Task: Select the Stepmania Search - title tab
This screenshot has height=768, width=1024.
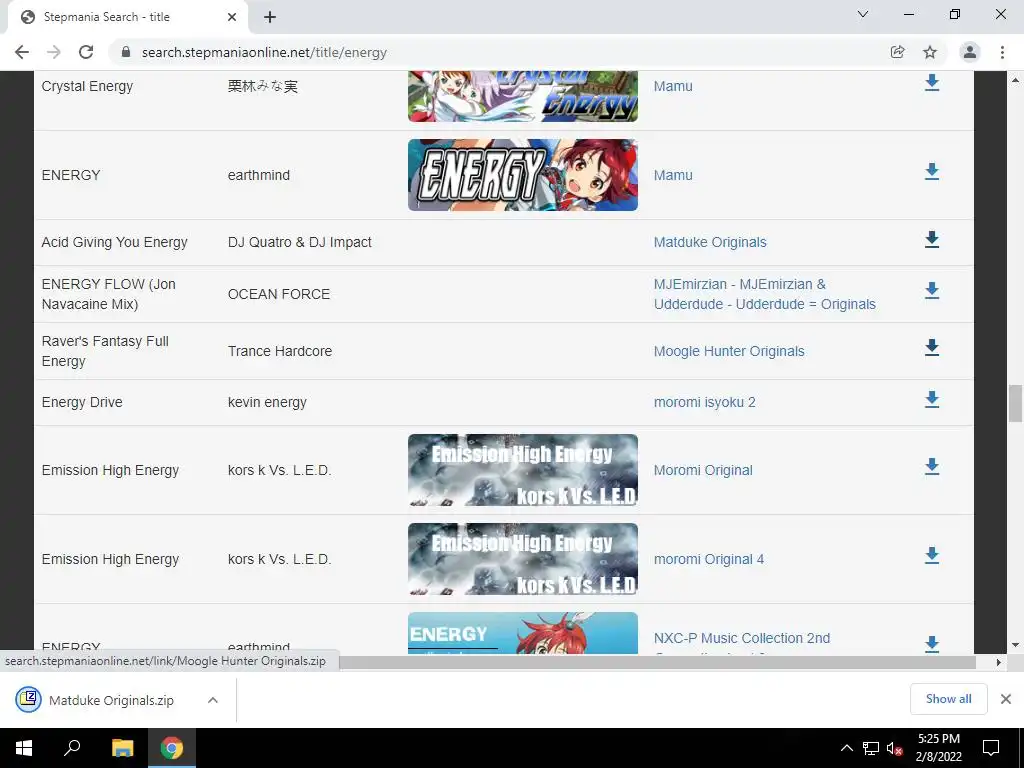Action: 127,17
